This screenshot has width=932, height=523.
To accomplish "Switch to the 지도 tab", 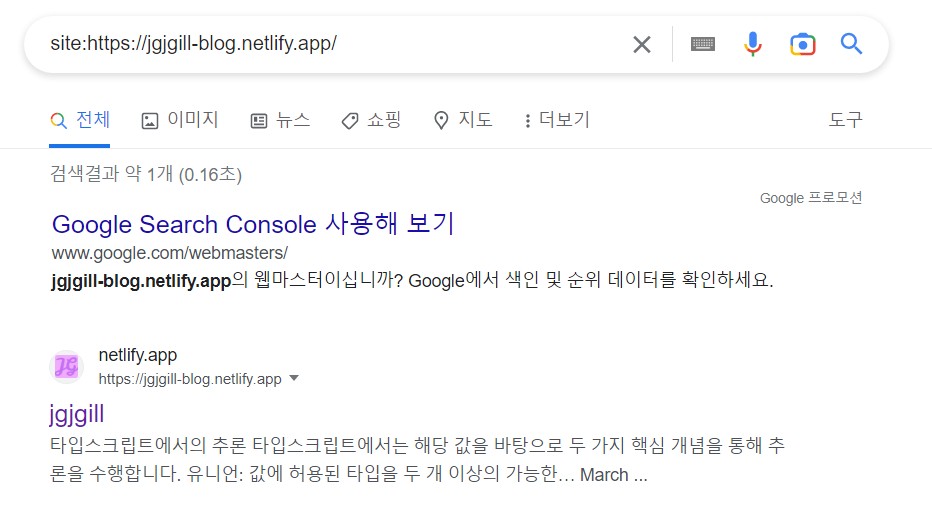I will [463, 120].
